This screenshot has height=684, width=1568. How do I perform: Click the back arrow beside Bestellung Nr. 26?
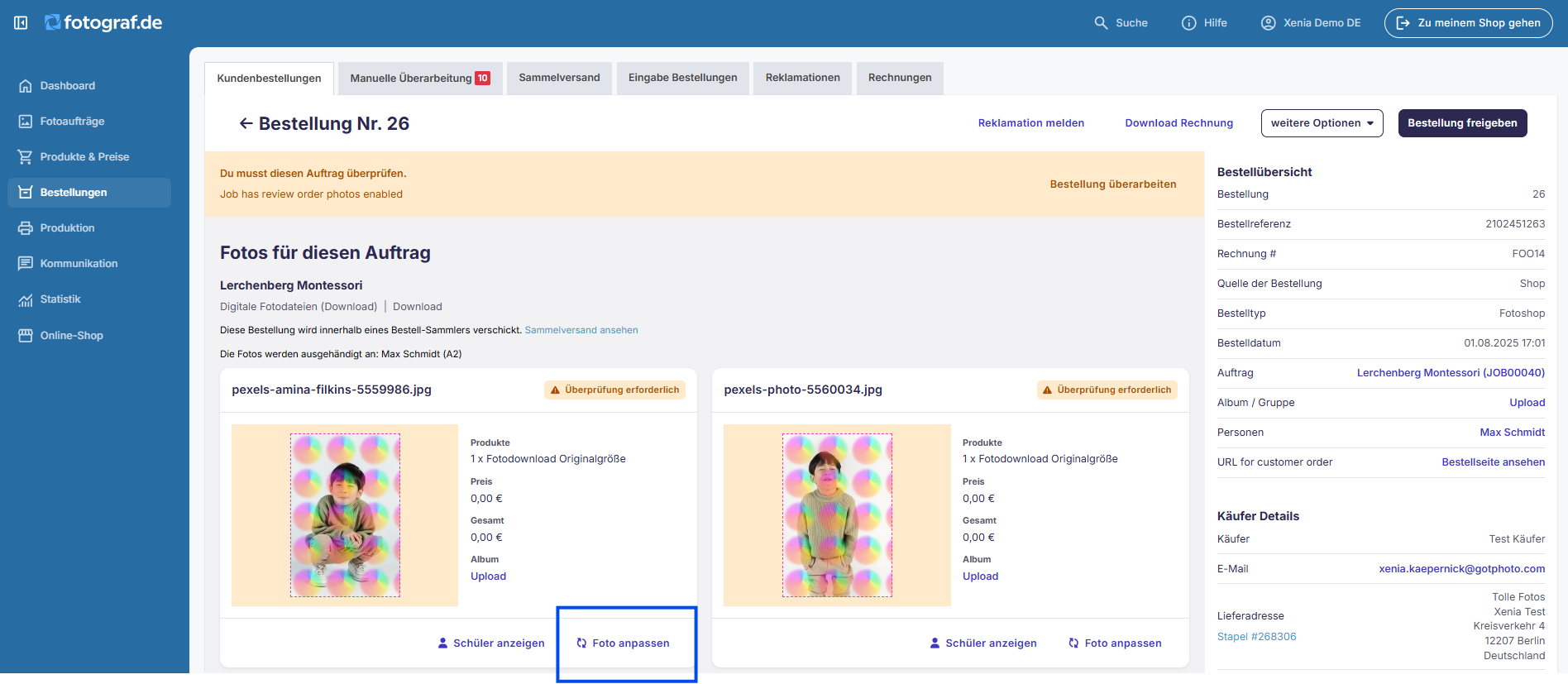pos(246,123)
